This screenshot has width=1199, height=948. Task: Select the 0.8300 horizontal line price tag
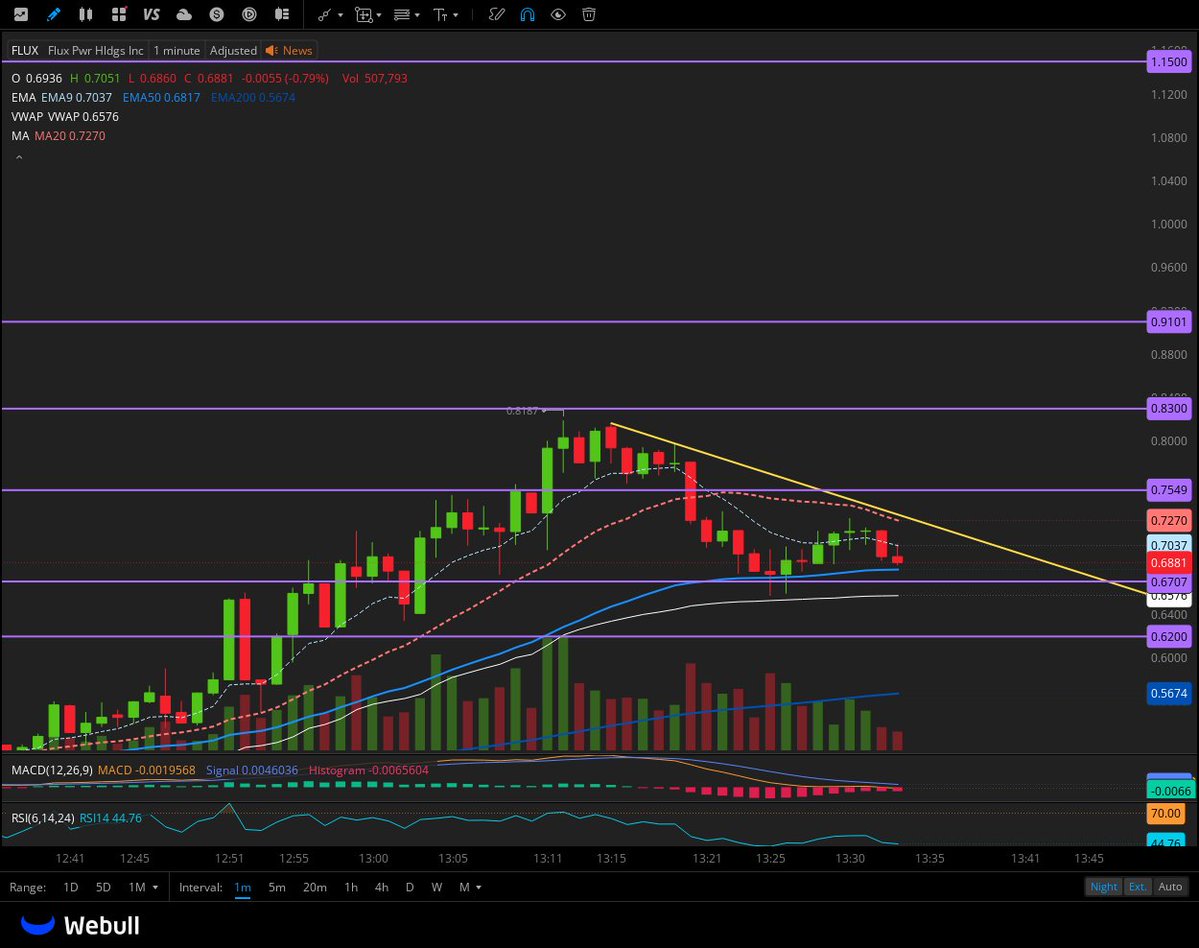[1169, 408]
